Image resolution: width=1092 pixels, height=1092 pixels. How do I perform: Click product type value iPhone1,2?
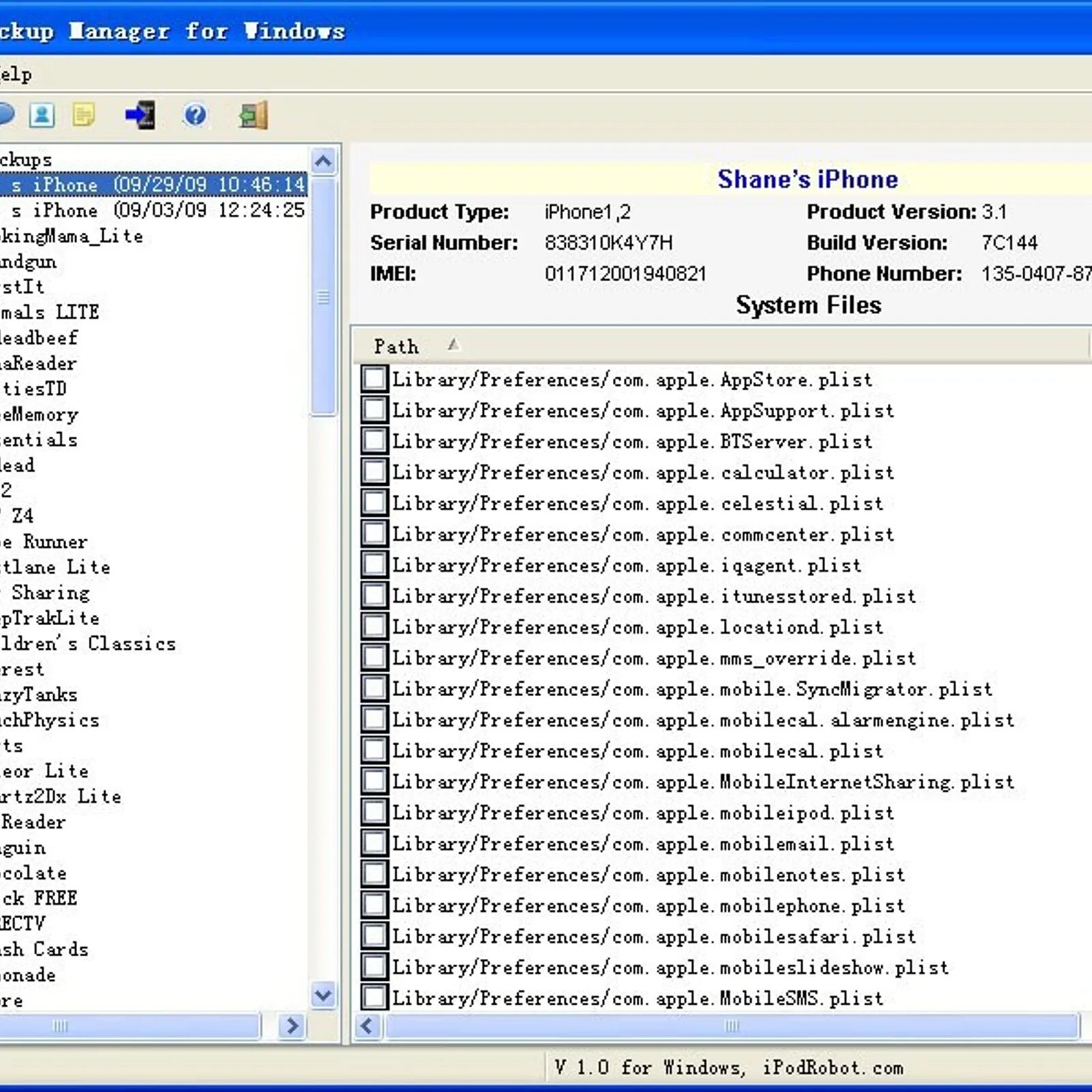pos(588,212)
